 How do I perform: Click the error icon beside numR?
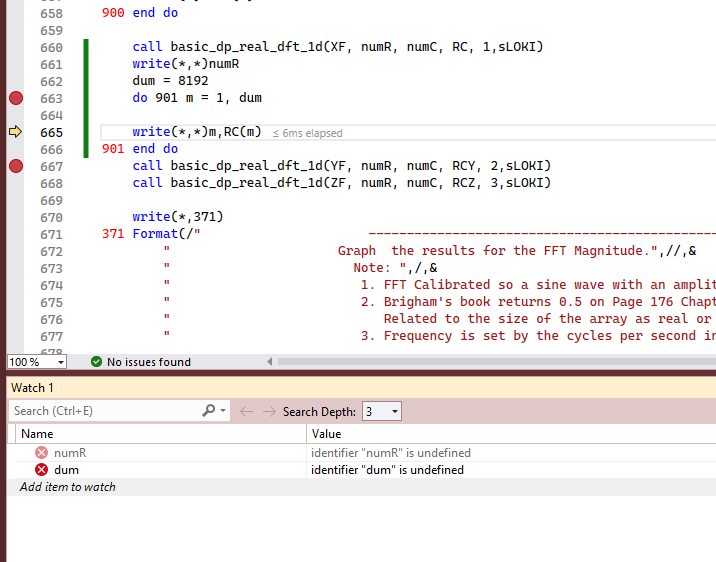42,453
